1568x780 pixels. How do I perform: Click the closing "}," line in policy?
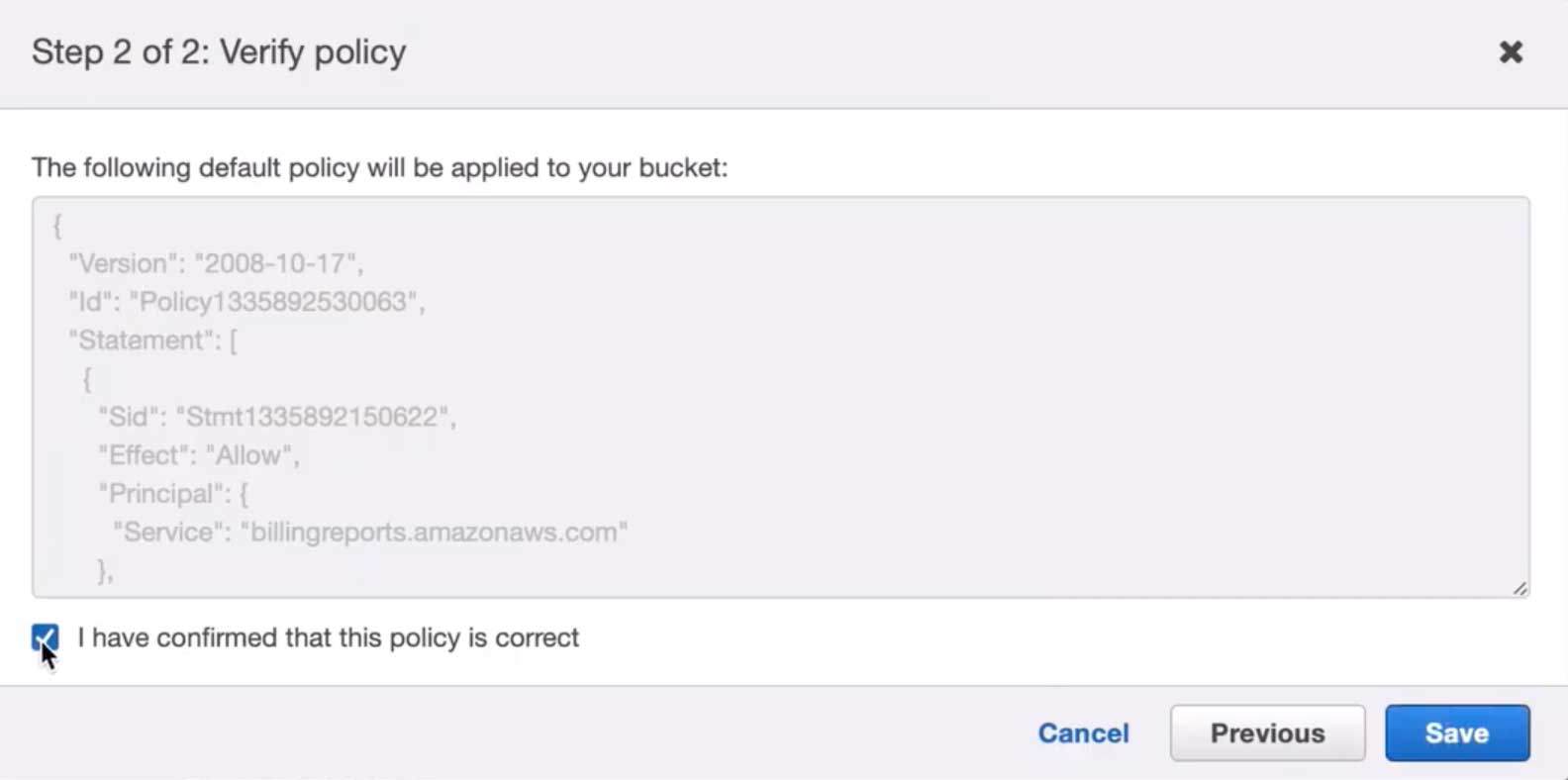105,571
